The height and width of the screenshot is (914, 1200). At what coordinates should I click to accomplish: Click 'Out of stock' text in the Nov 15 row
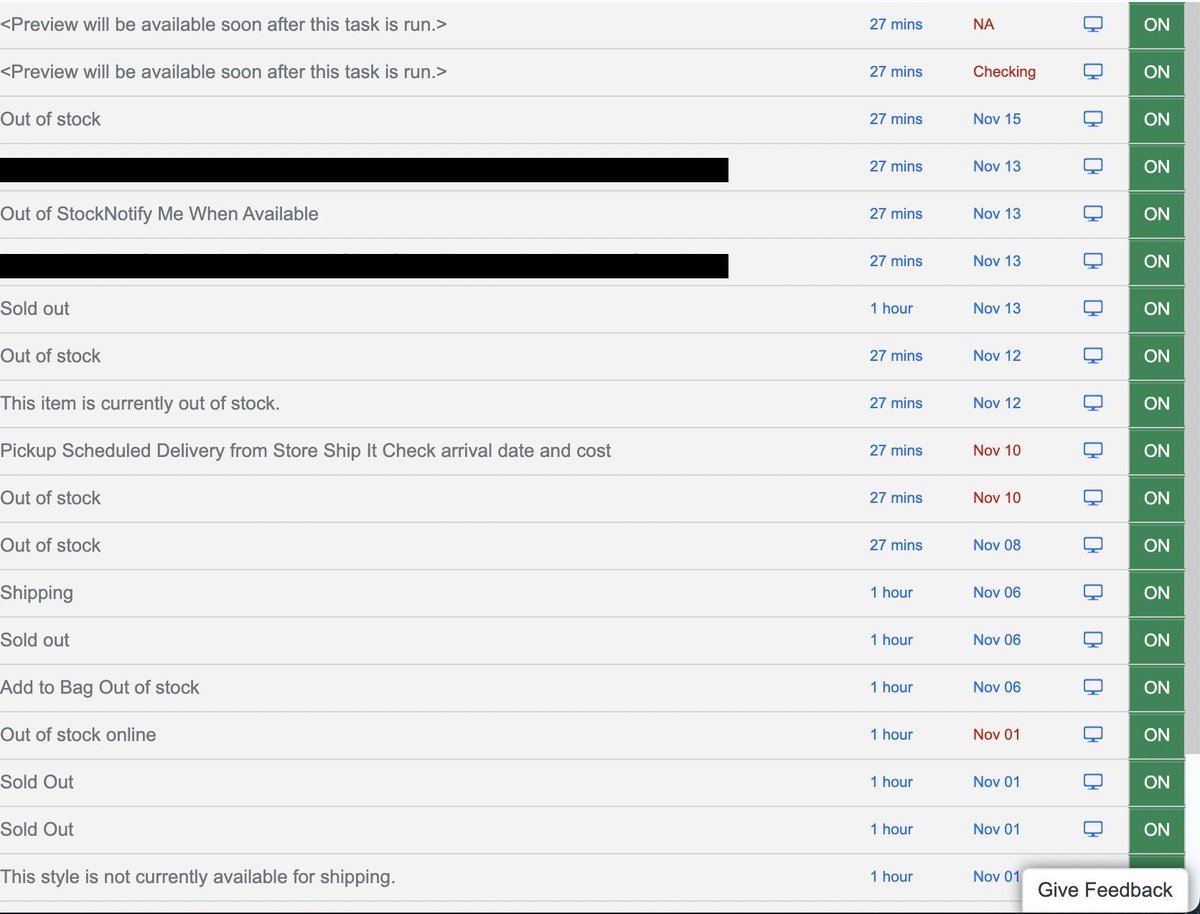tap(50, 119)
